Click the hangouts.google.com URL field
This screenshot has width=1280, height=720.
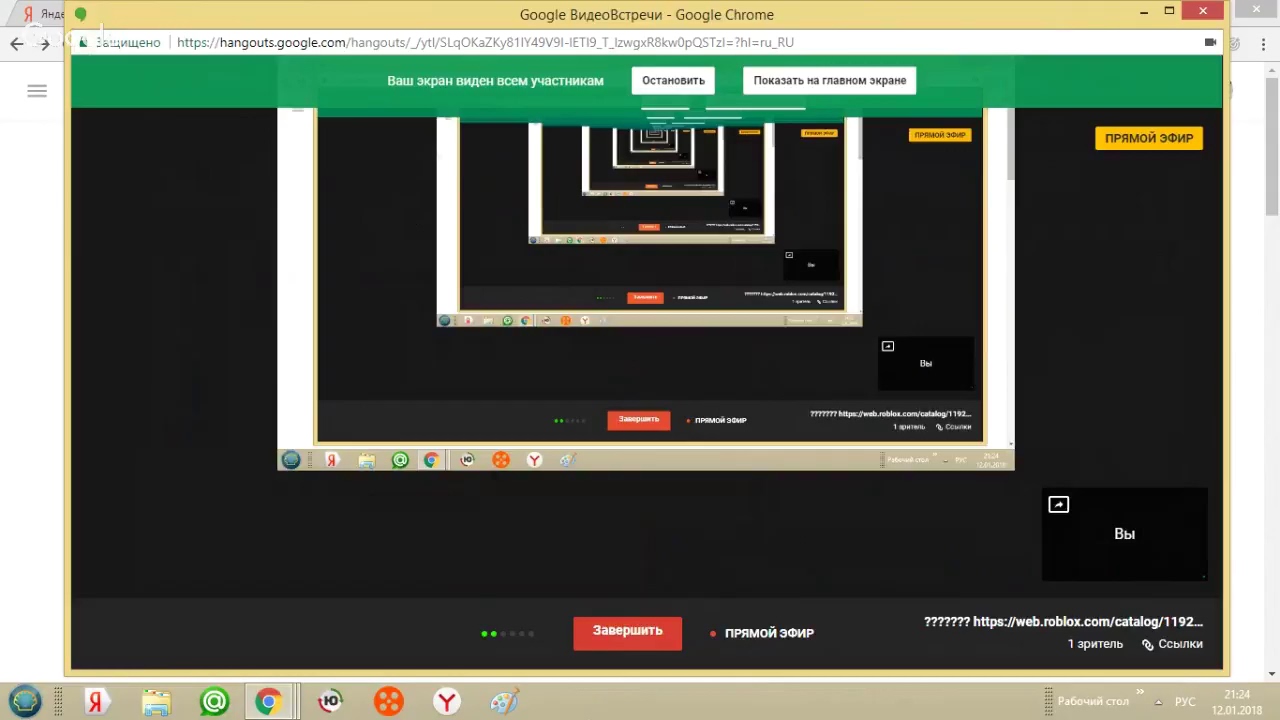pos(485,42)
